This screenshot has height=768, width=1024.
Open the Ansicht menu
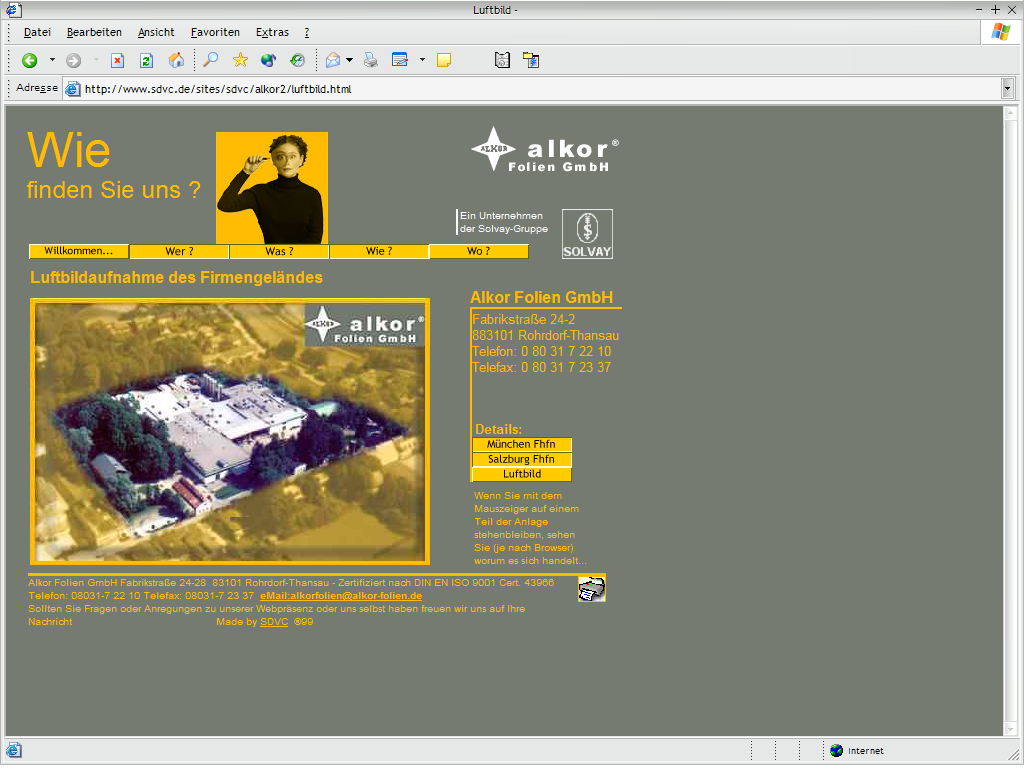[156, 32]
